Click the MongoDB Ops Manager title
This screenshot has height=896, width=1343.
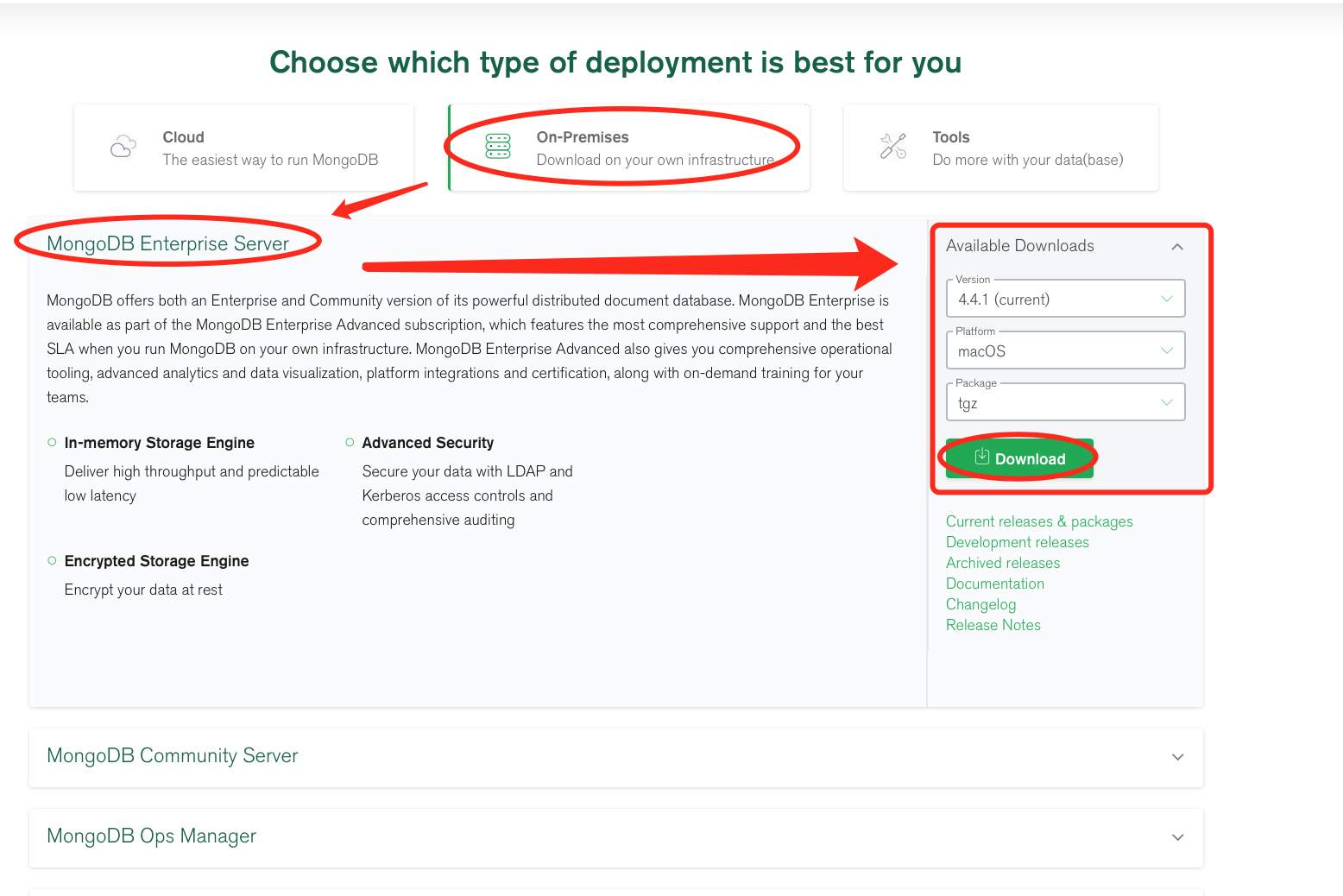coord(151,836)
